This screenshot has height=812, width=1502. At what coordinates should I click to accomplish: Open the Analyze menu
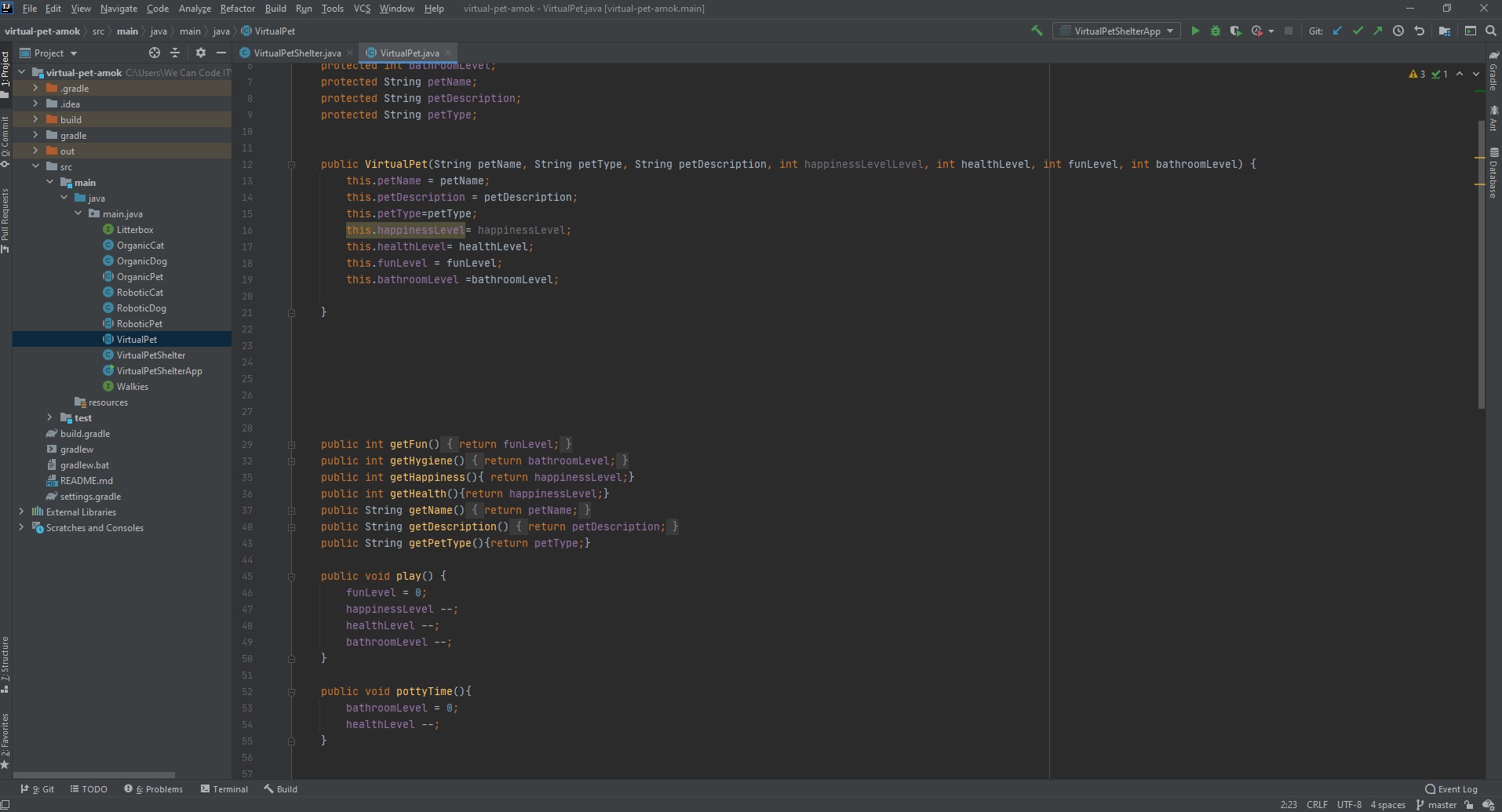point(195,9)
